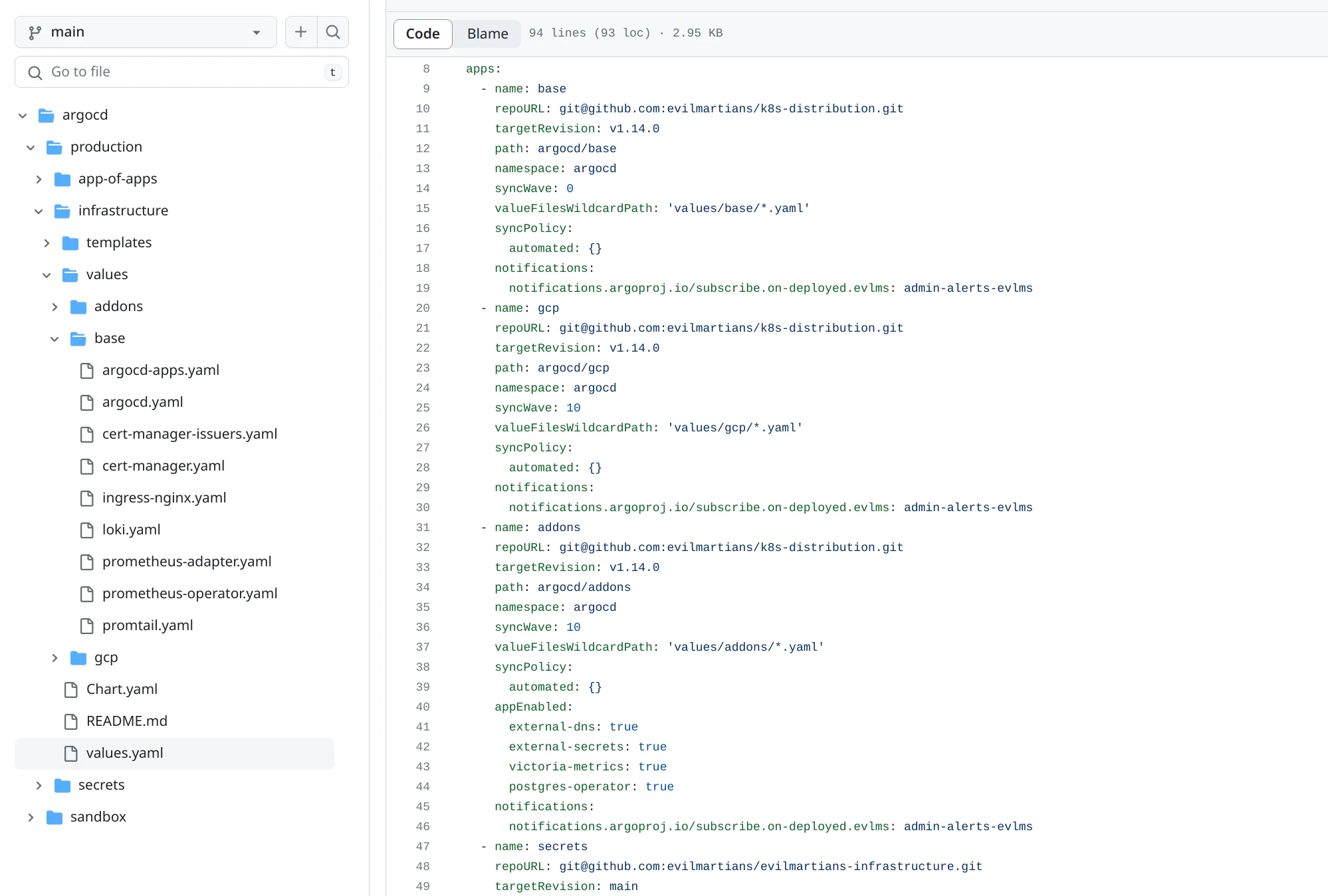The height and width of the screenshot is (896, 1328).
Task: Click the sandbox folder icon
Action: [x=54, y=818]
